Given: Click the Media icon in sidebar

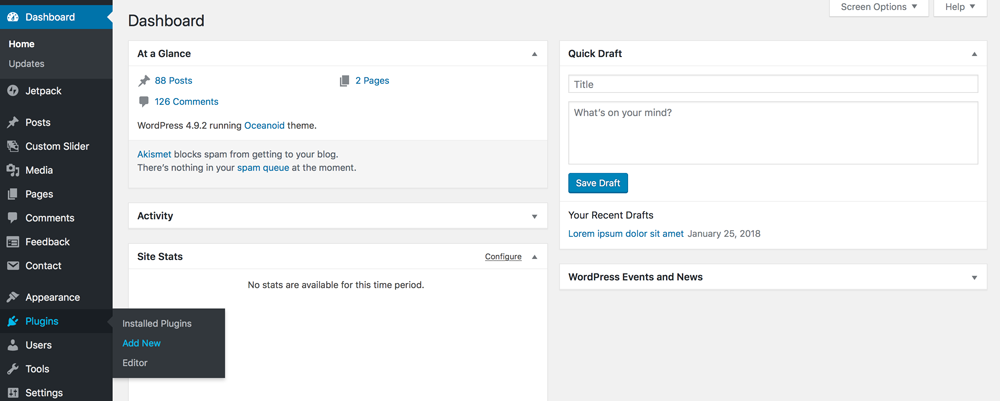Looking at the screenshot, I should coord(13,170).
